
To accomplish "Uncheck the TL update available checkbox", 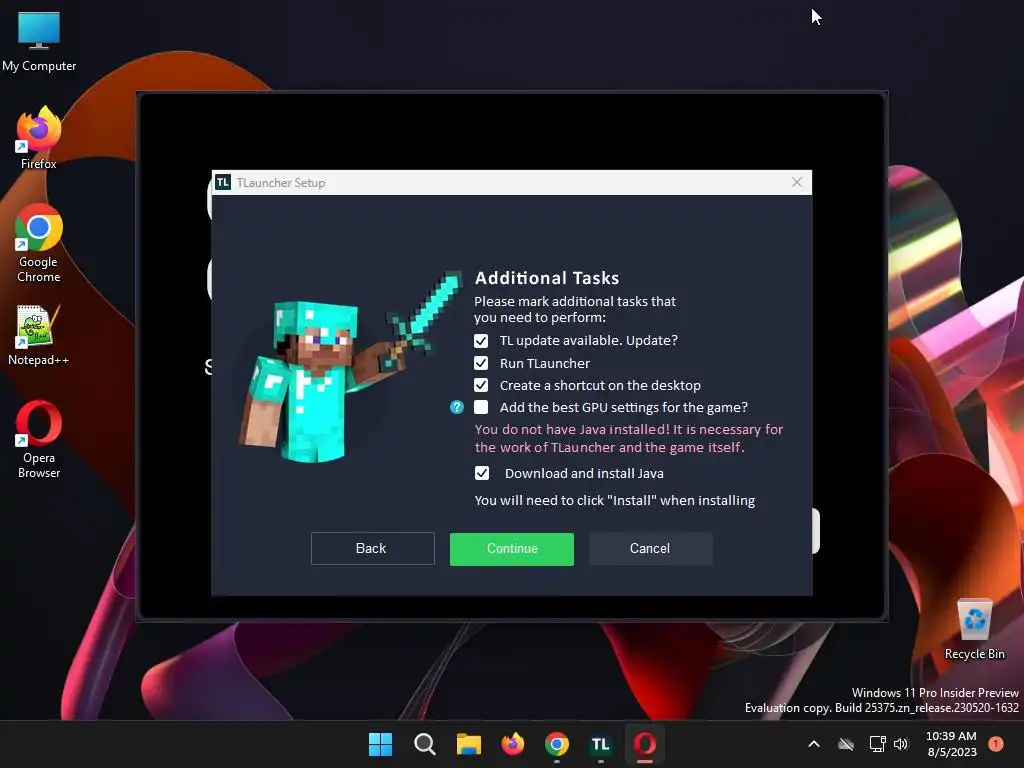I will pos(481,341).
